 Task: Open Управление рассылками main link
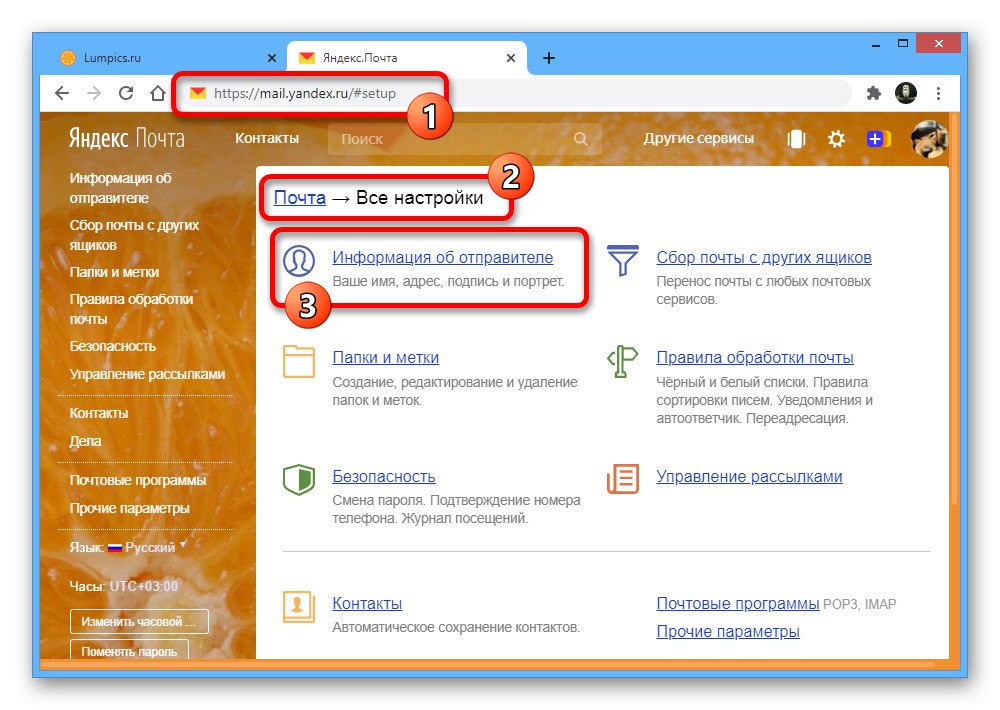pyautogui.click(x=749, y=476)
